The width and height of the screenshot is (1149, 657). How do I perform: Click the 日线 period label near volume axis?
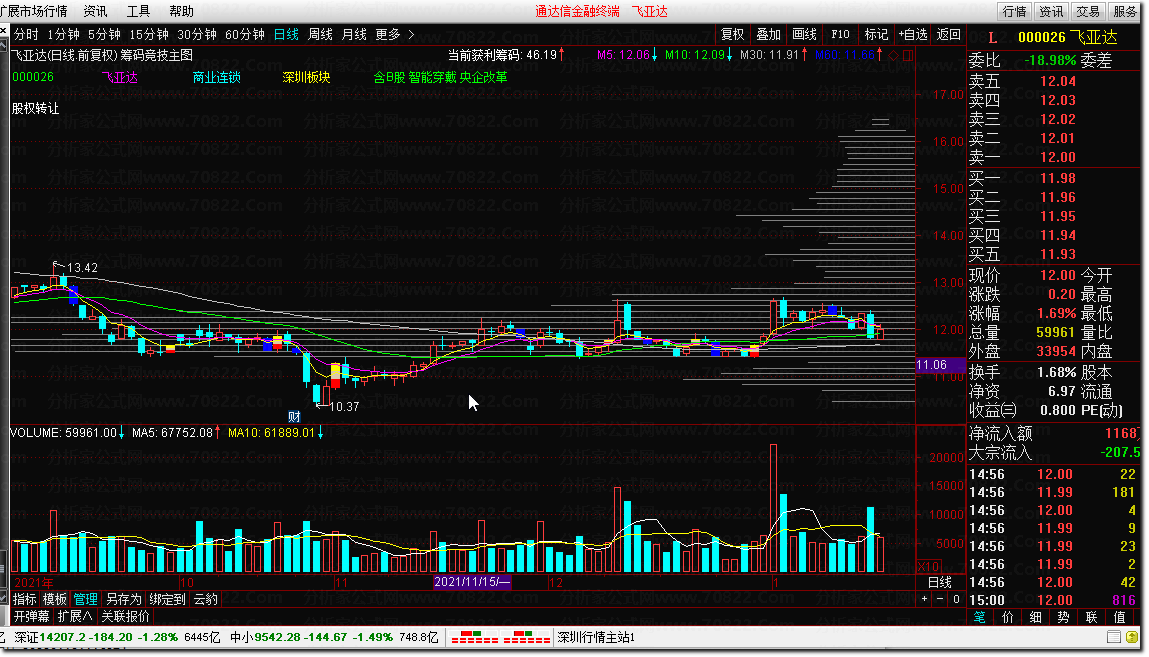[x=939, y=582]
